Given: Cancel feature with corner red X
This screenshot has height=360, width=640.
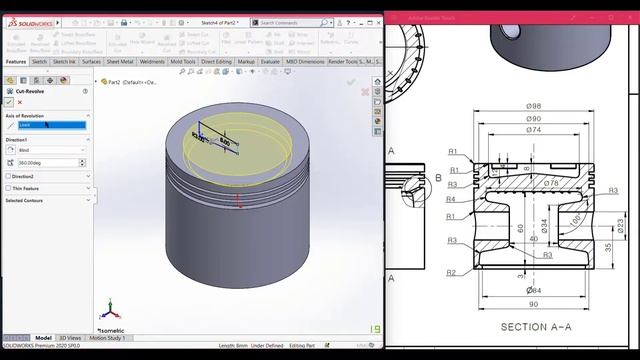Looking at the screenshot, I should pos(365,92).
